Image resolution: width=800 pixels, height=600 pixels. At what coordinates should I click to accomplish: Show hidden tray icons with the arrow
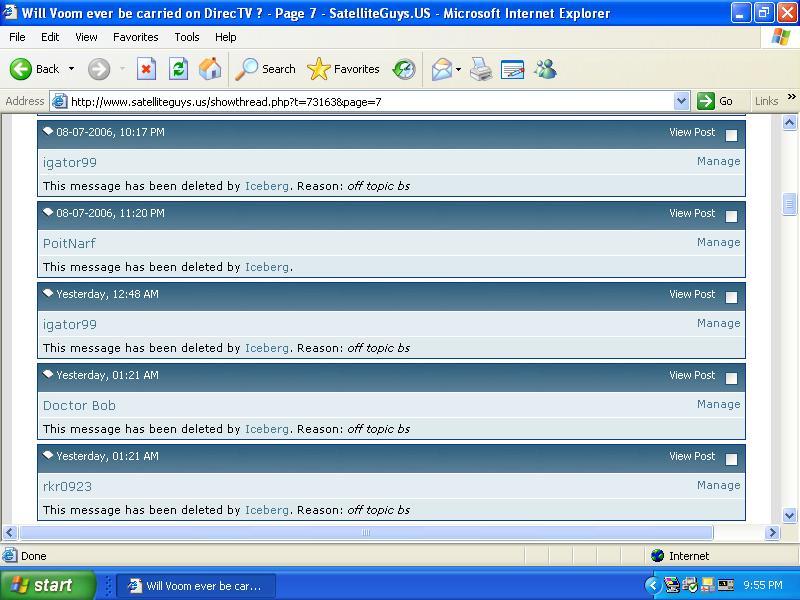[x=653, y=585]
